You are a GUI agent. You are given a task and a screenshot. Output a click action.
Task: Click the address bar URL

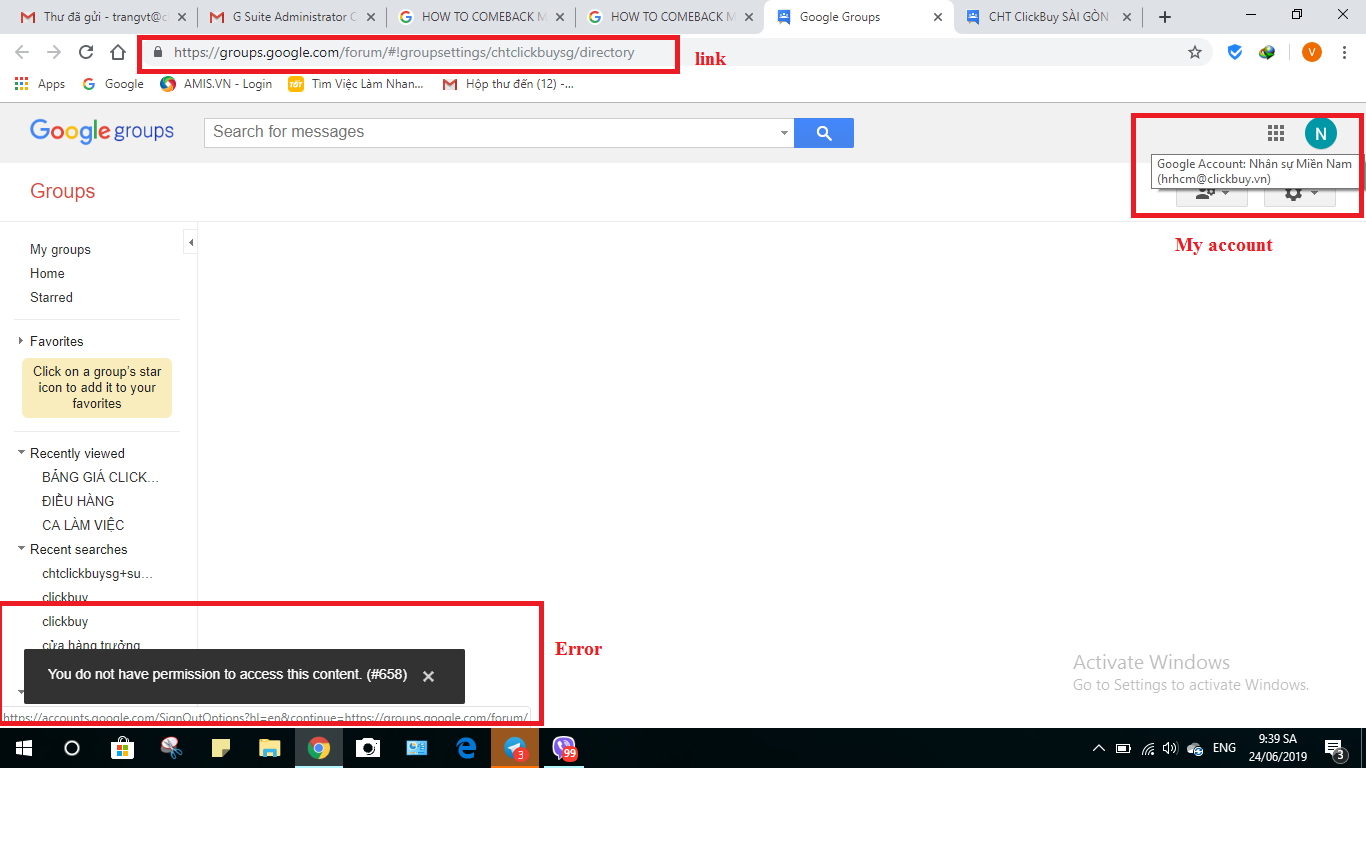click(404, 53)
